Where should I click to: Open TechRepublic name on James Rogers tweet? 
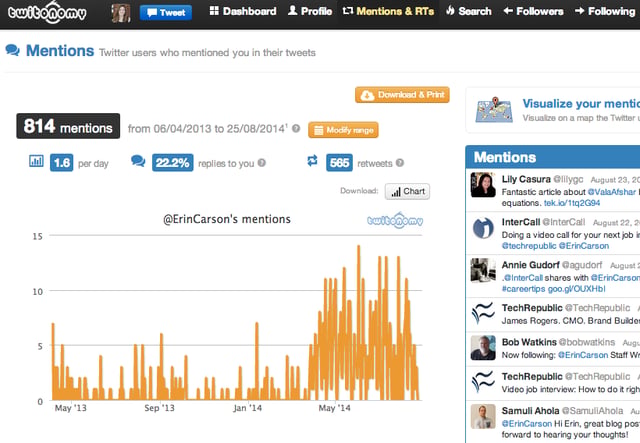[x=532, y=308]
